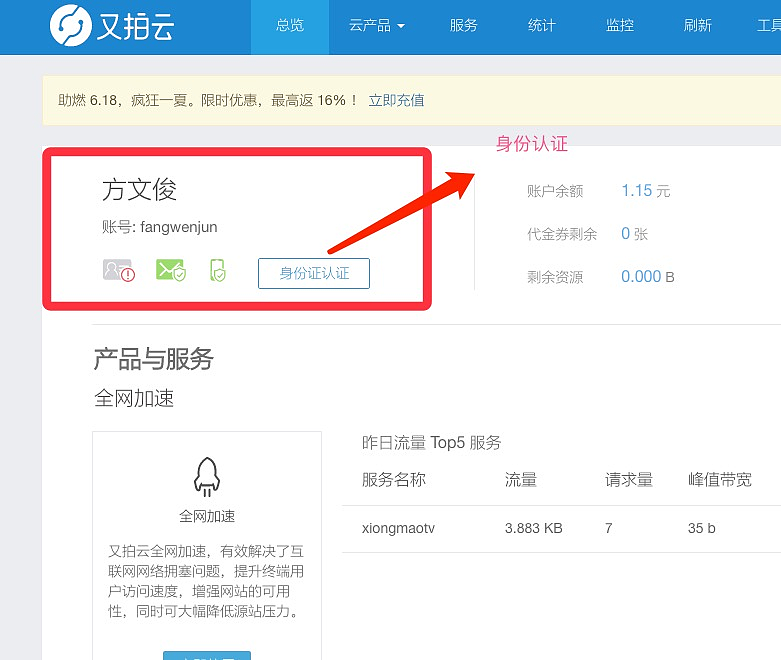This screenshot has height=660, width=781.
Task: Click the verified mobile phone icon
Action: (217, 270)
